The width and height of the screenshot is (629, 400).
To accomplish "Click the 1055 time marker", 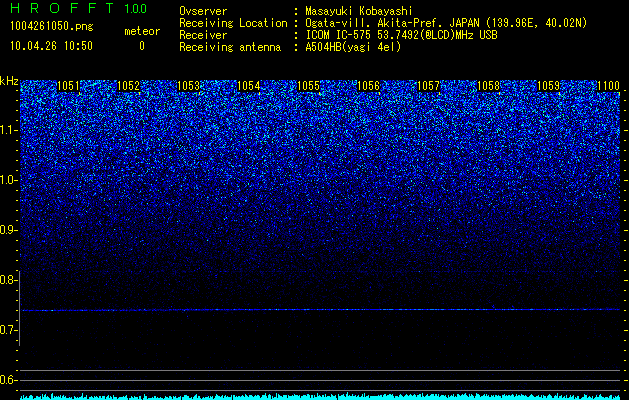I will (308, 86).
